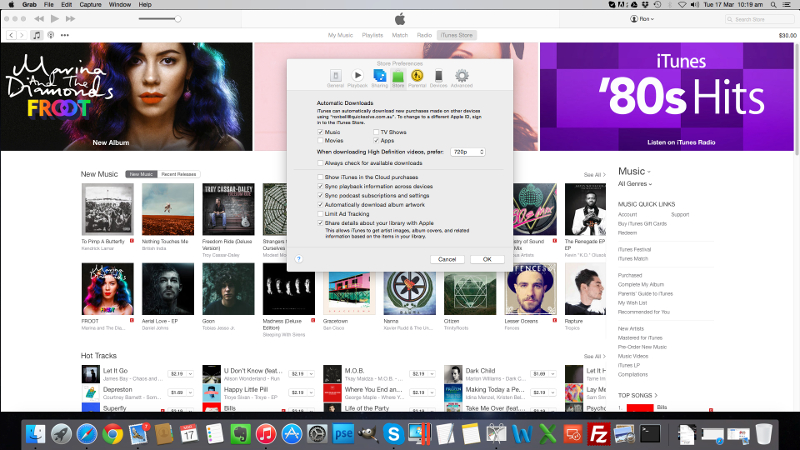800x450 pixels.
Task: Open the Podcasts library icon
Action: pyautogui.click(x=51, y=35)
